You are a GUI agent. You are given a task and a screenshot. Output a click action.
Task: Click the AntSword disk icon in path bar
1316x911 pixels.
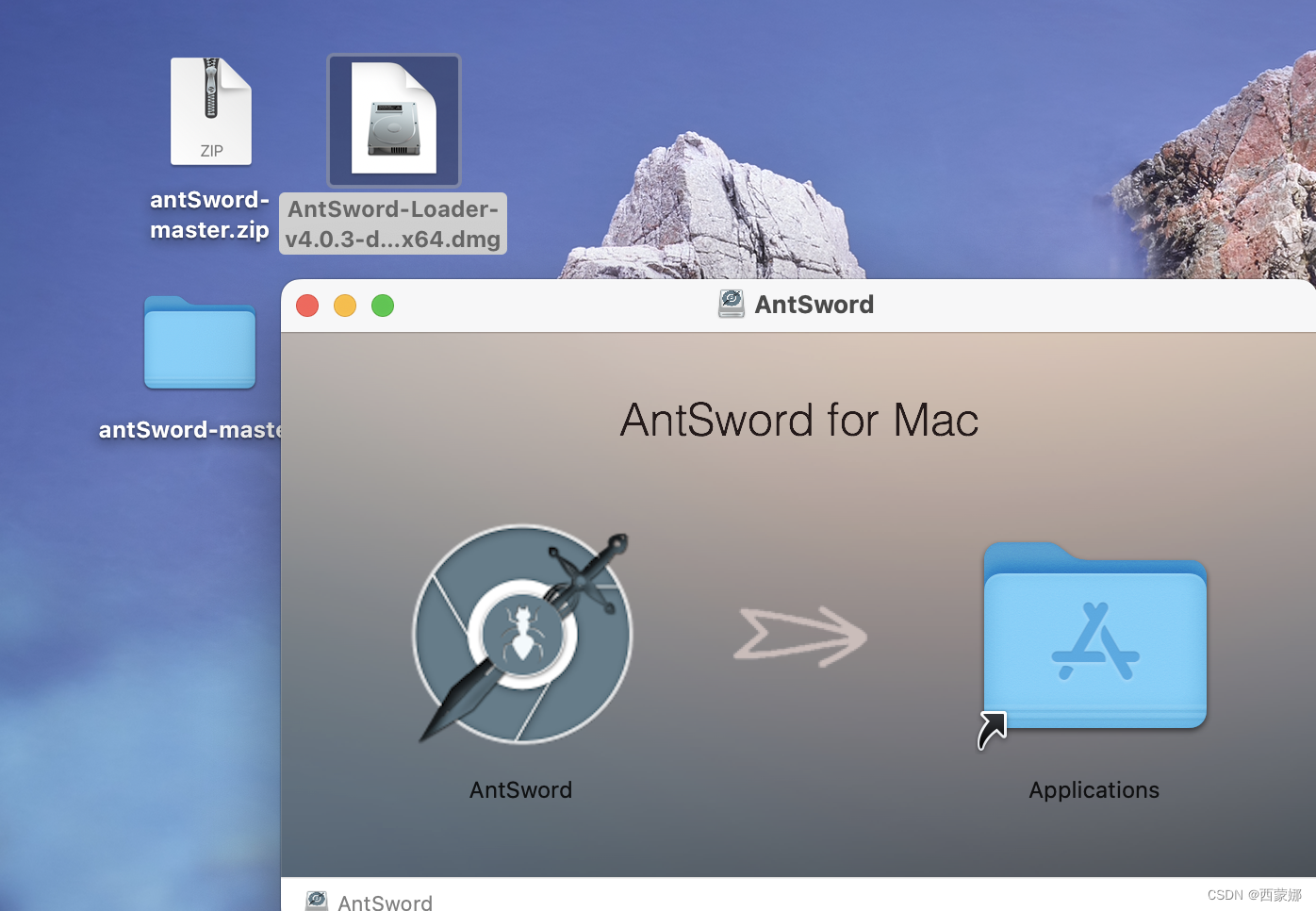pos(317,901)
